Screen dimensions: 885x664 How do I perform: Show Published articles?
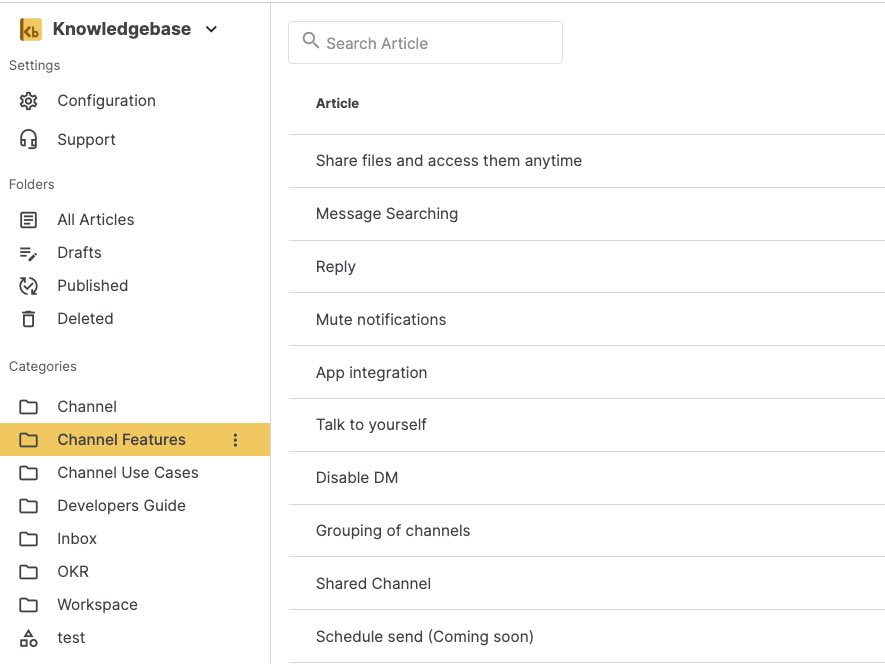[93, 286]
